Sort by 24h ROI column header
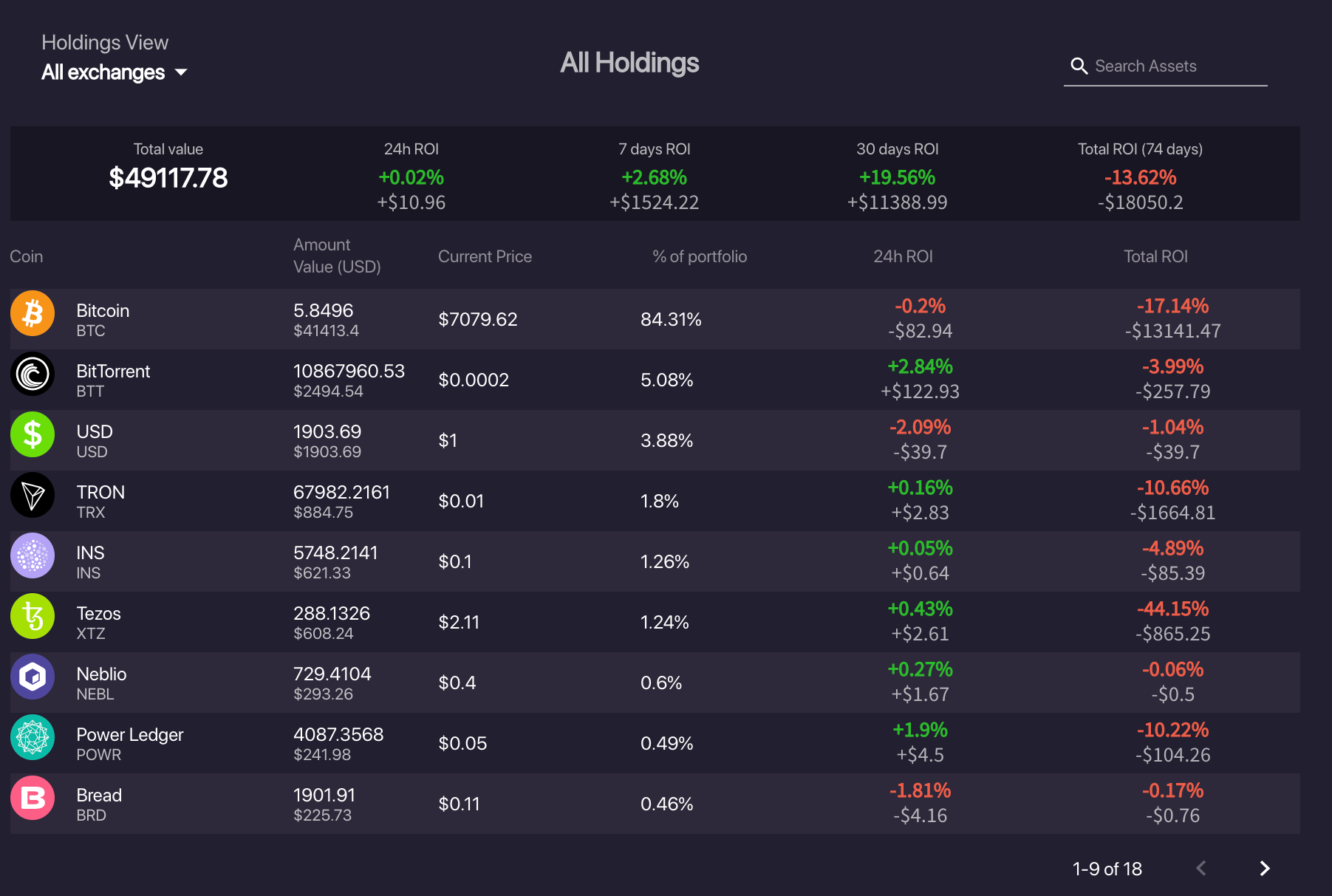1332x896 pixels. coord(903,256)
